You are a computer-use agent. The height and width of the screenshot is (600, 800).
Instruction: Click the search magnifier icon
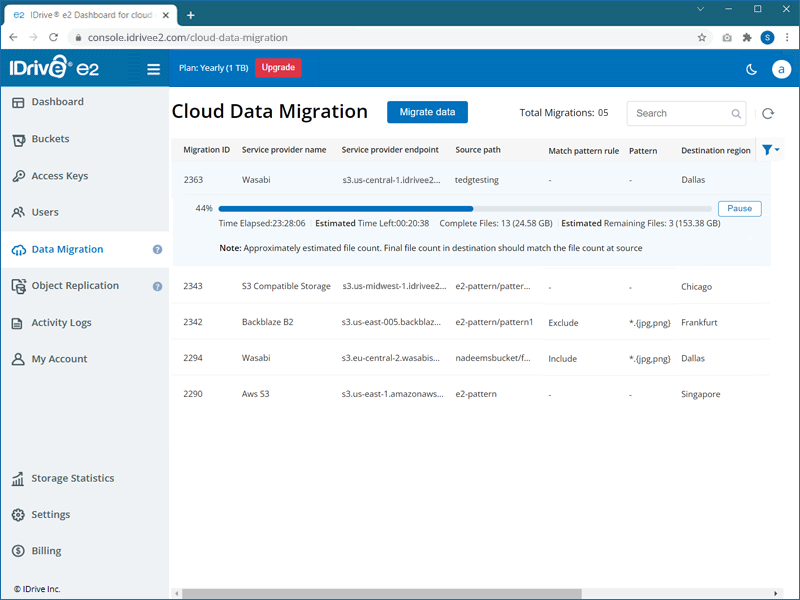[737, 114]
